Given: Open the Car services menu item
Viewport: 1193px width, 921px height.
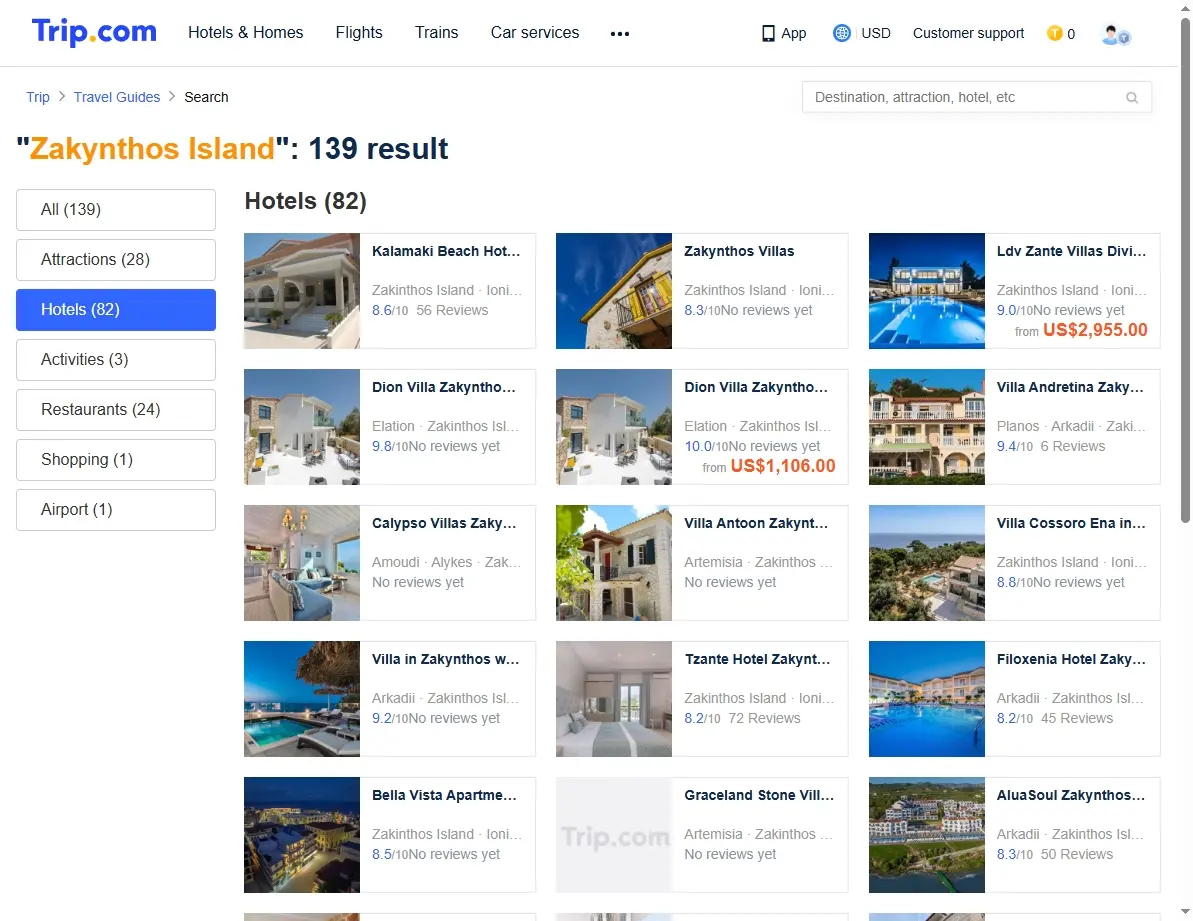Looking at the screenshot, I should click(535, 33).
